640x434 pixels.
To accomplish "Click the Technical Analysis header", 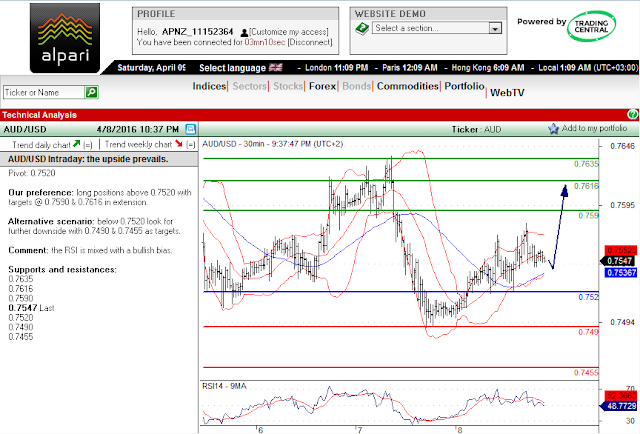I will [x=39, y=115].
